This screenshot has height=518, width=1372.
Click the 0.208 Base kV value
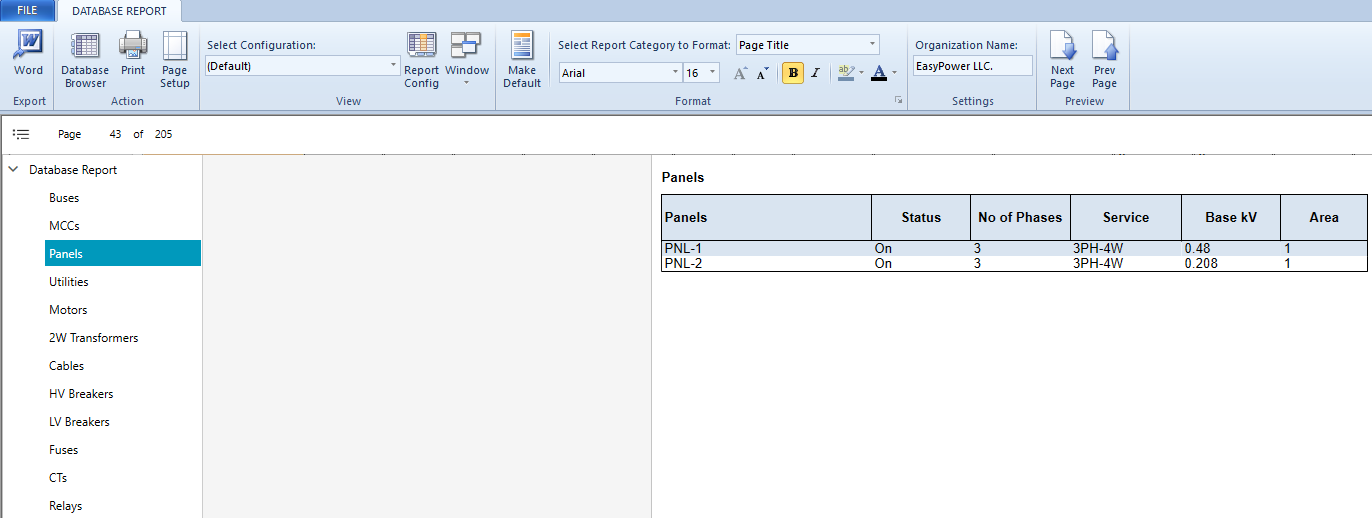1200,264
